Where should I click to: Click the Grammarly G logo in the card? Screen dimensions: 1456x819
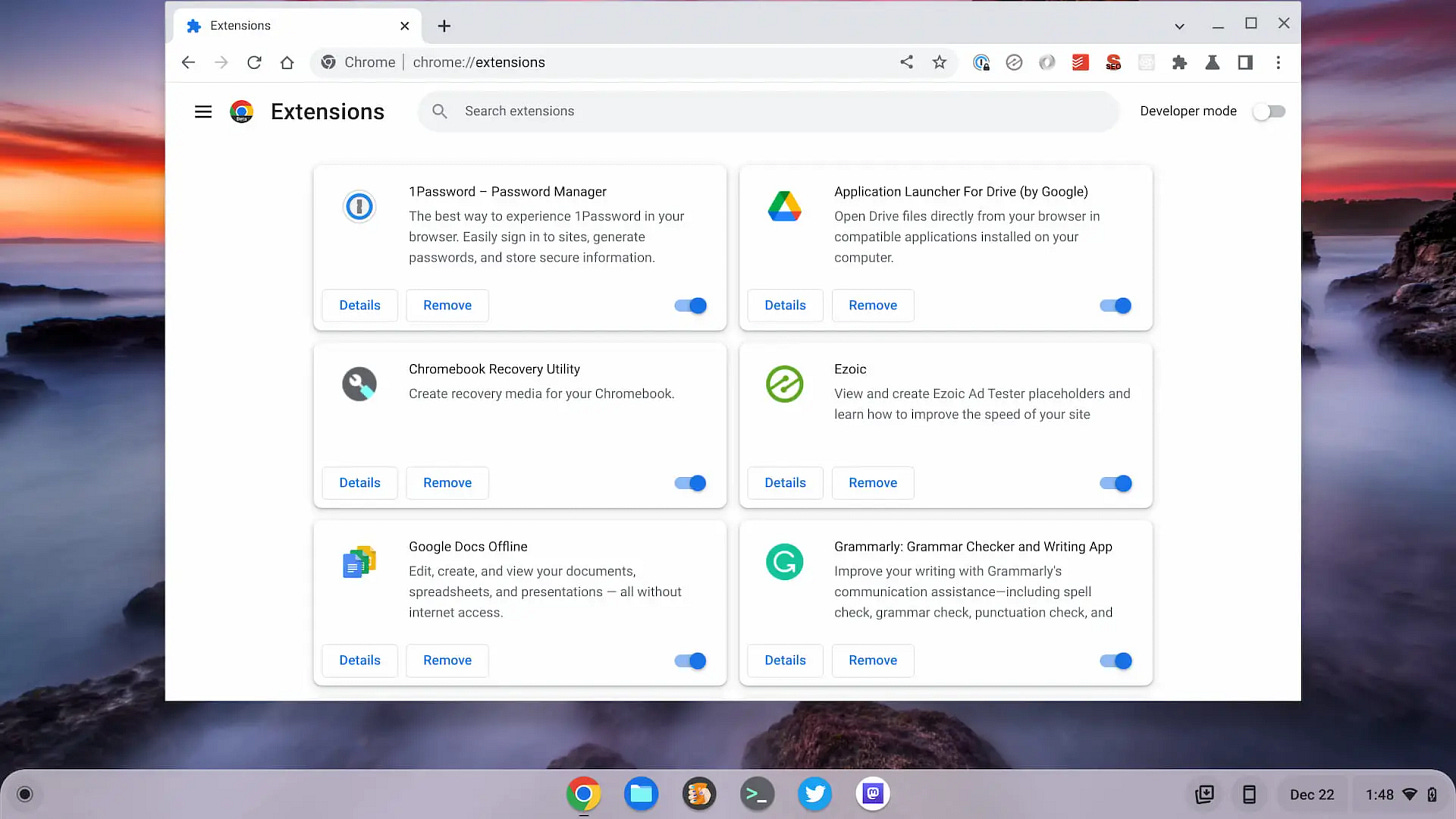pyautogui.click(x=785, y=562)
